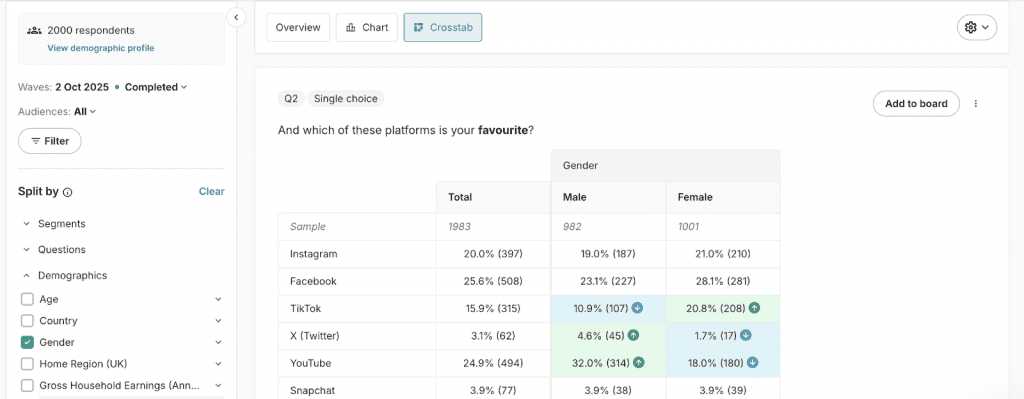Click the Total column header
This screenshot has width=1024, height=399.
(494, 197)
